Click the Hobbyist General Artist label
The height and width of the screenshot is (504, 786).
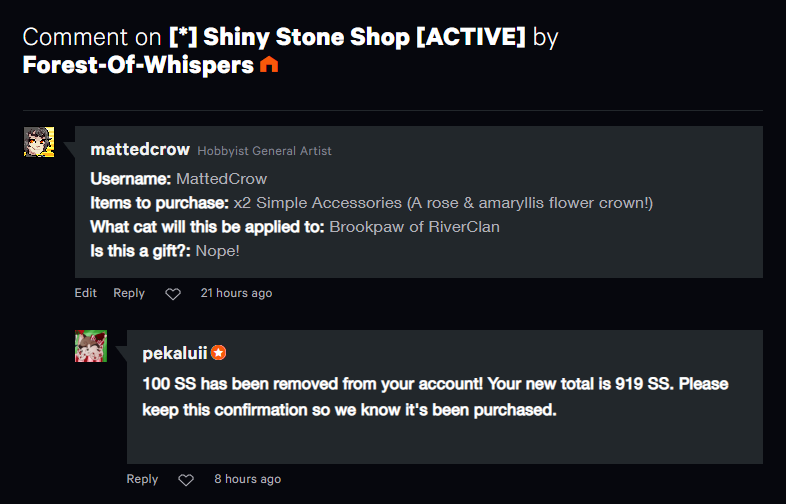pos(264,151)
